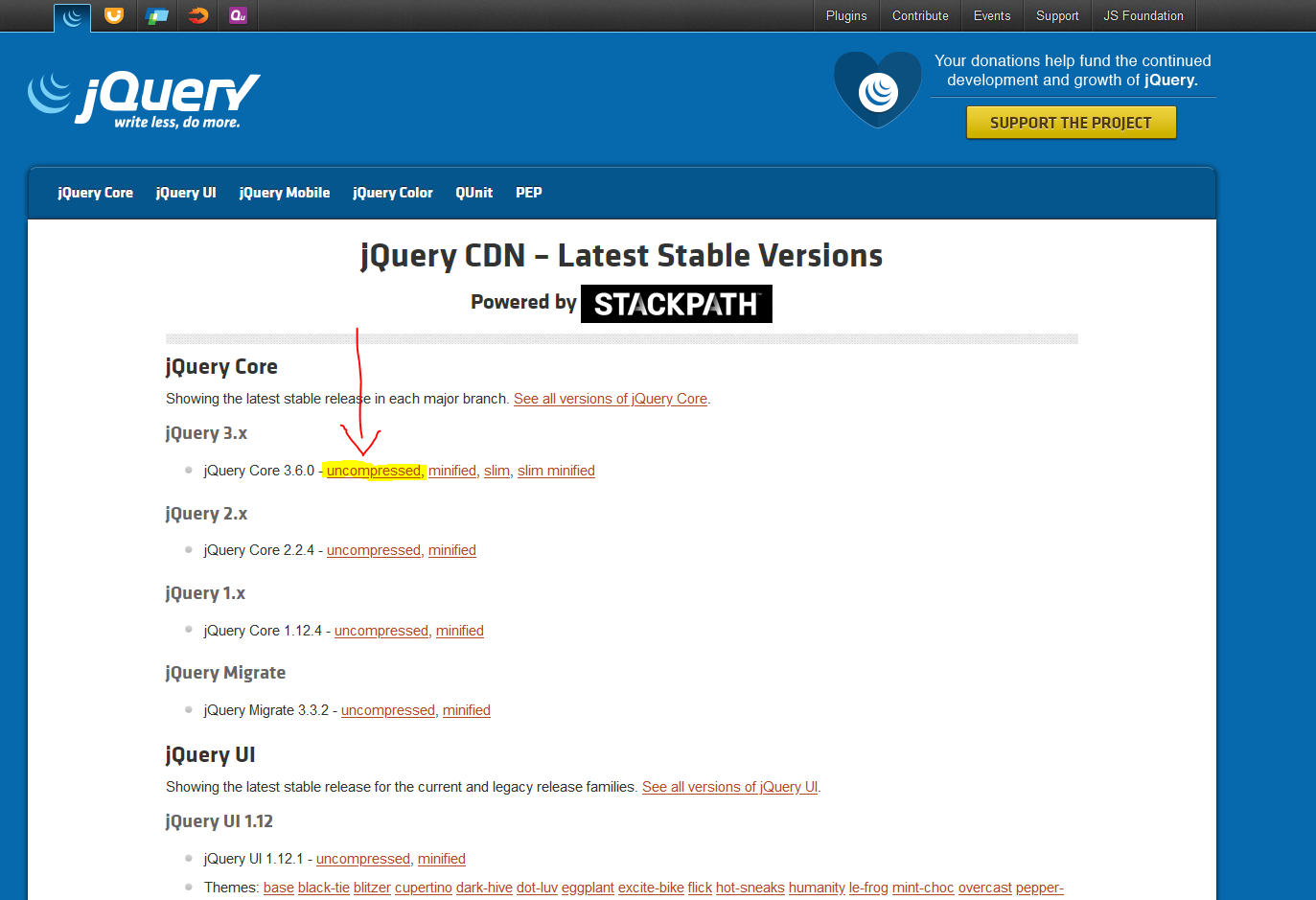Go to jQuery Core in the navigation bar
The image size is (1316, 900).
pos(96,193)
